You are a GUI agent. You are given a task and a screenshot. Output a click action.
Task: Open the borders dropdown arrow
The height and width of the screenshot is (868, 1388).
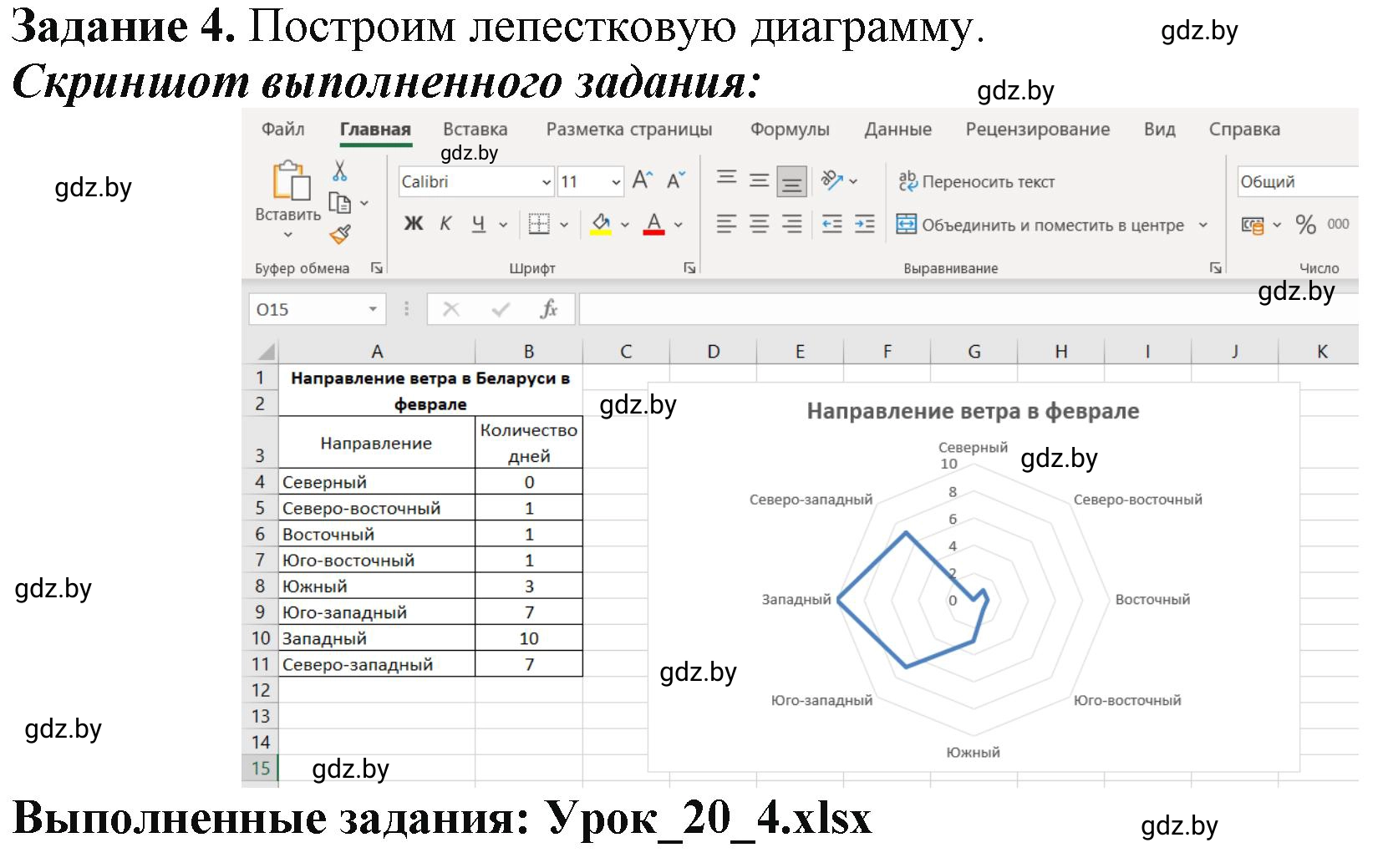(564, 225)
